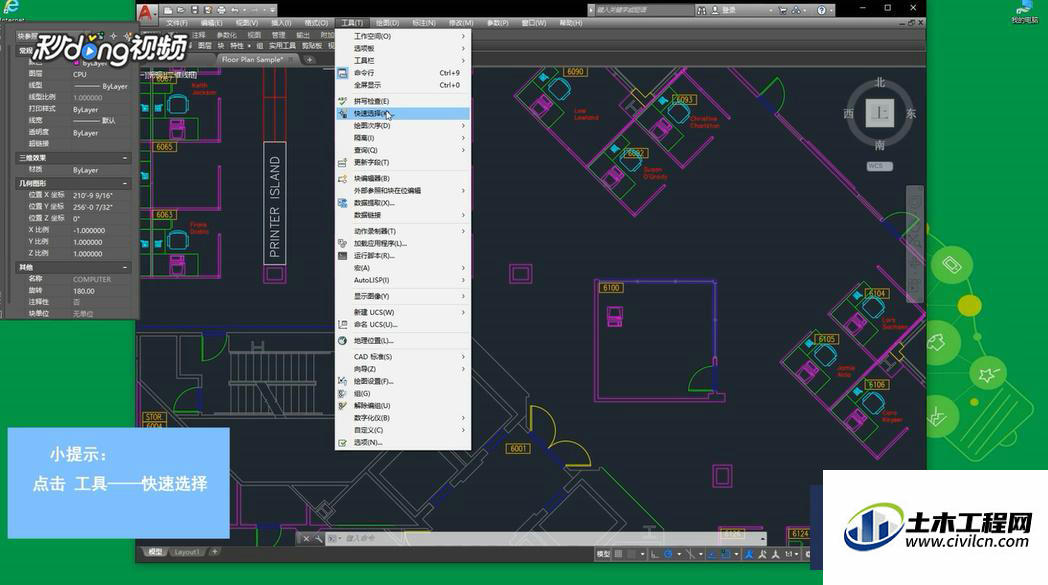Switch to the 模型 model tab
The image size is (1048, 585).
coord(155,552)
